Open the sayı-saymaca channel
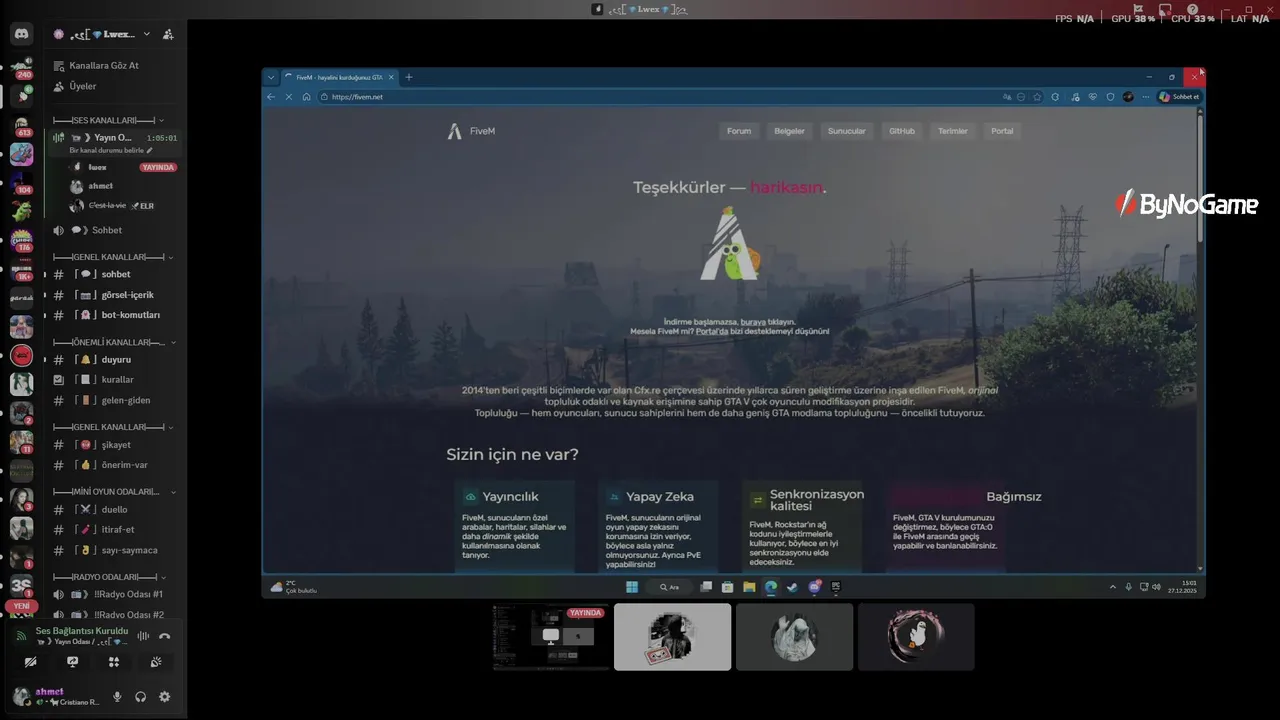Viewport: 1280px width, 720px height. point(114,550)
